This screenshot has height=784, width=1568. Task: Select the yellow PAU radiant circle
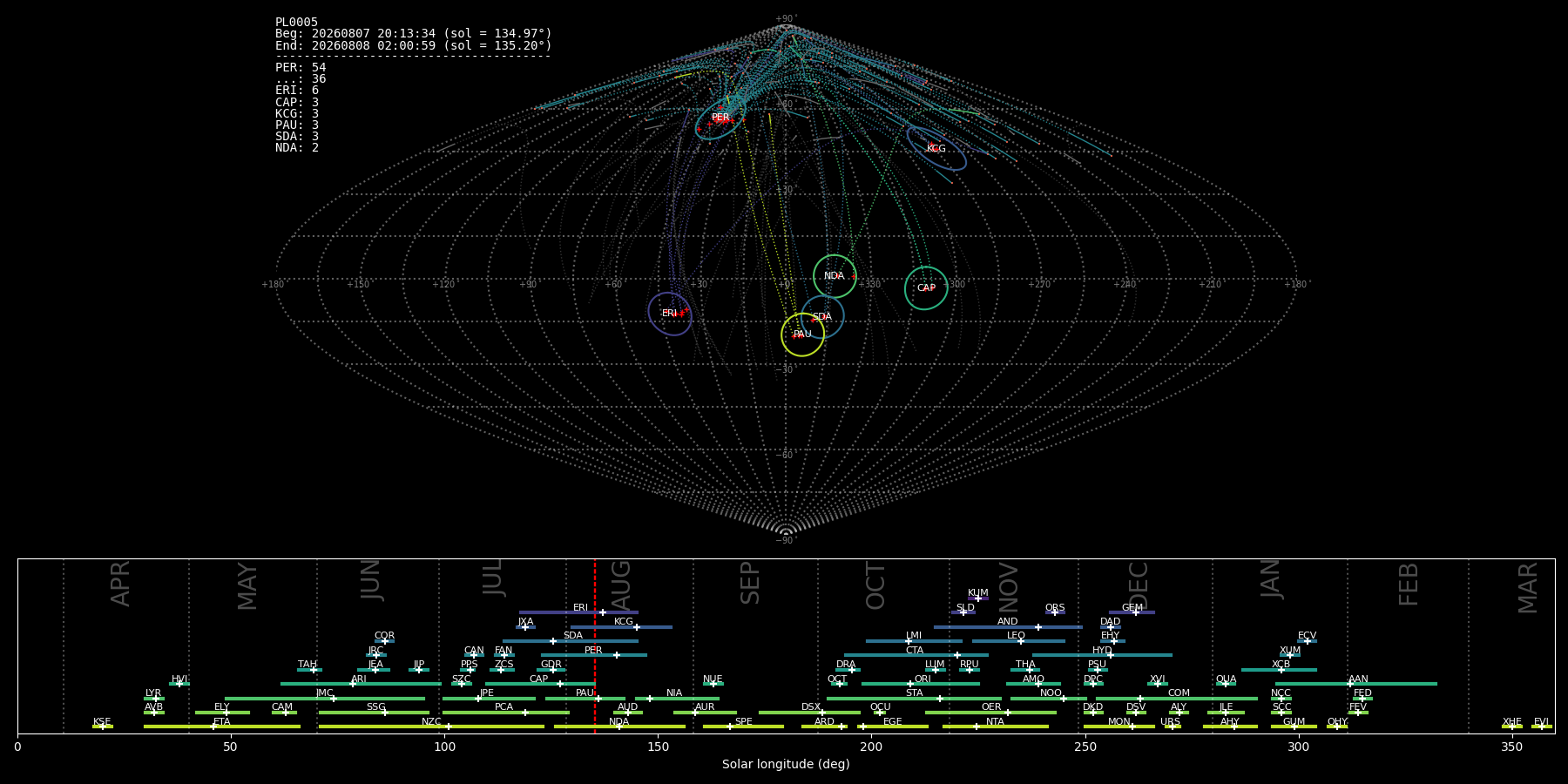tap(803, 335)
